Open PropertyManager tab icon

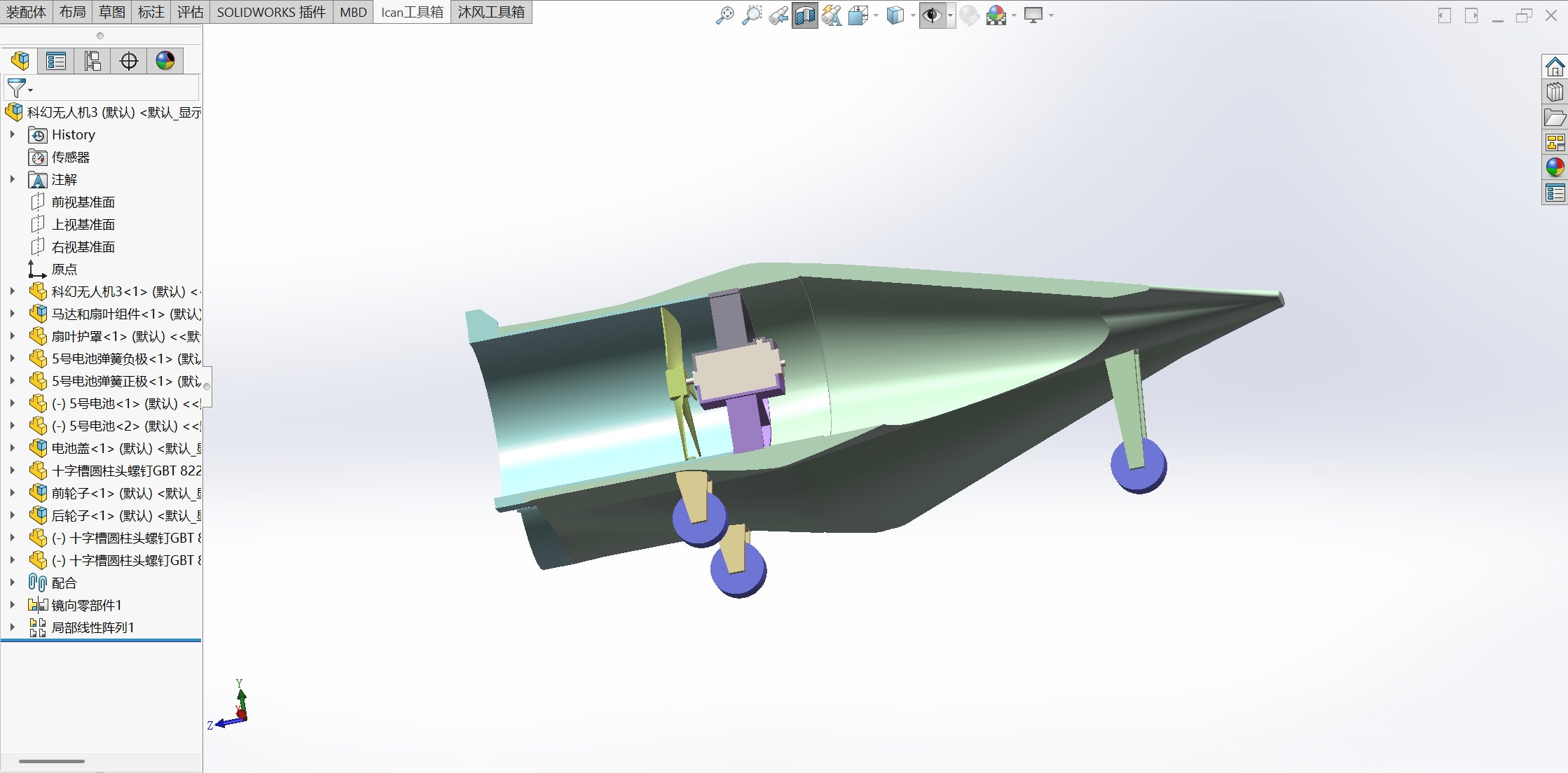56,61
